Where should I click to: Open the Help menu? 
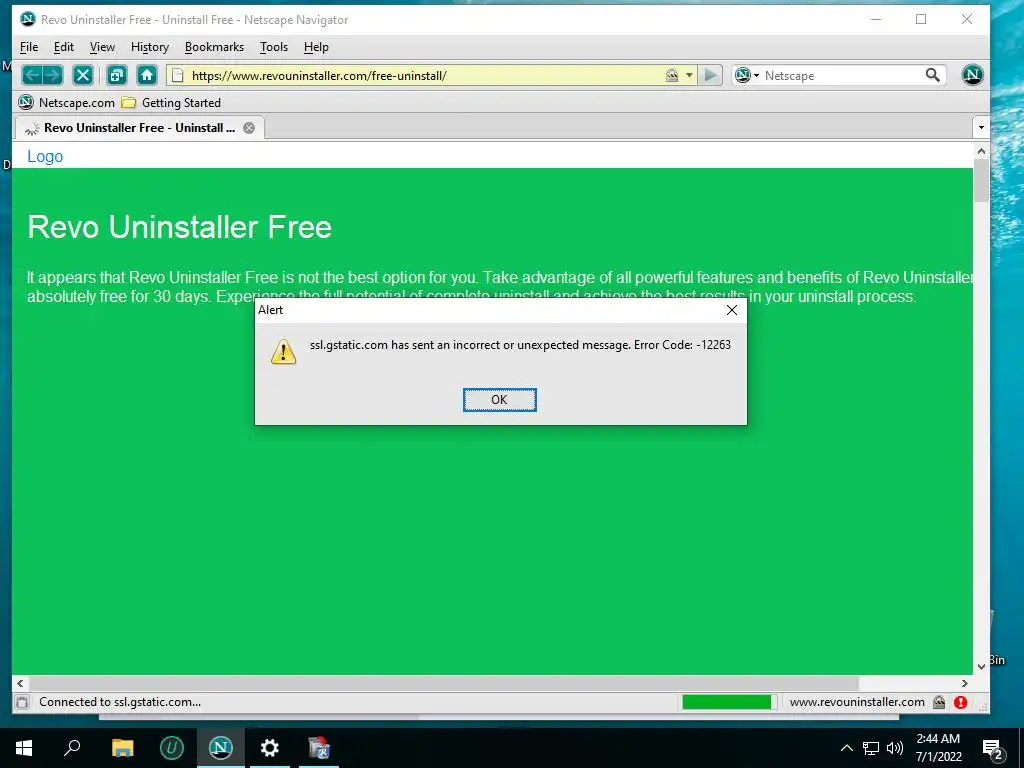pyautogui.click(x=316, y=47)
